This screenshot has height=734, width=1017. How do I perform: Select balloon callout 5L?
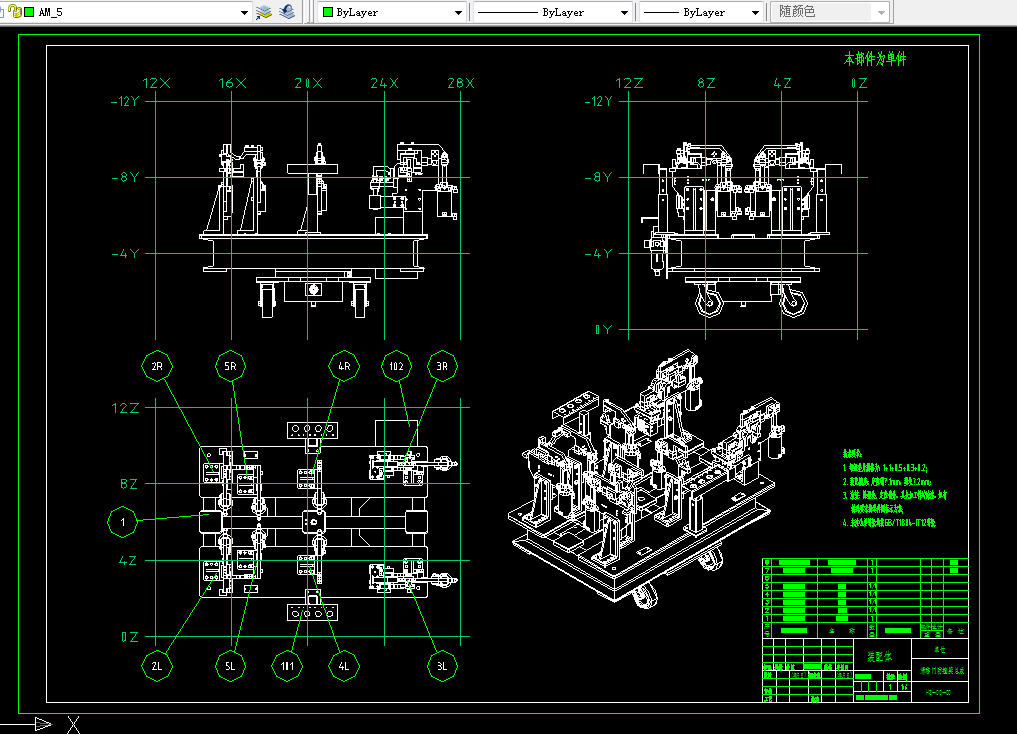click(x=230, y=666)
